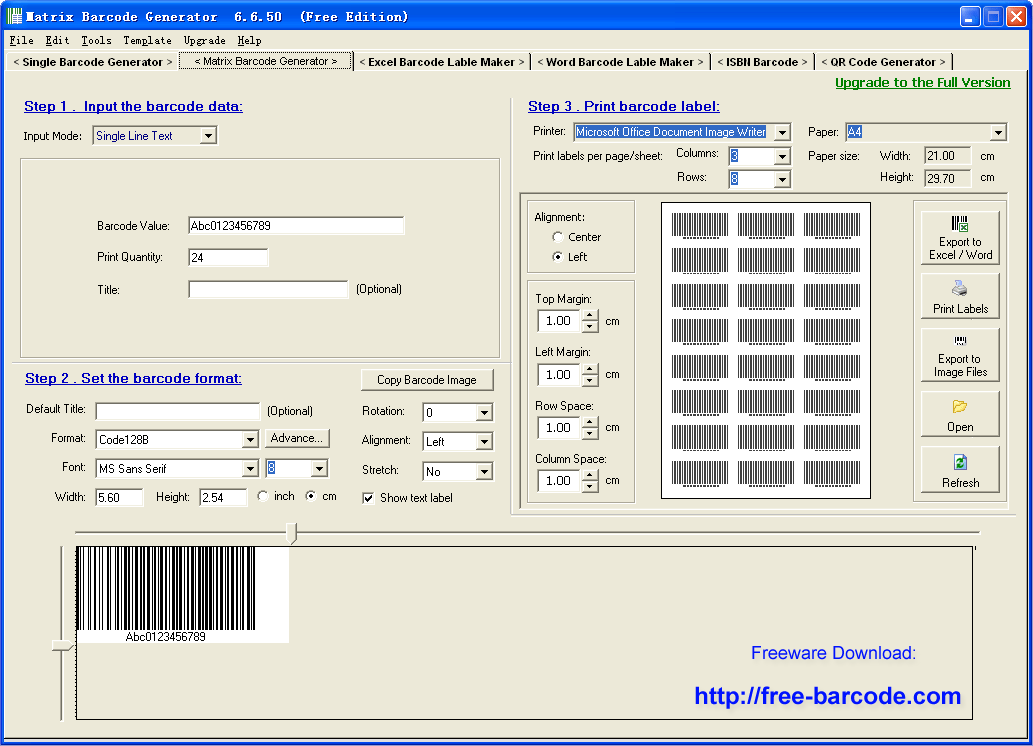Open the Upgrade to the Full Version link
The width and height of the screenshot is (1033, 746).
point(921,82)
